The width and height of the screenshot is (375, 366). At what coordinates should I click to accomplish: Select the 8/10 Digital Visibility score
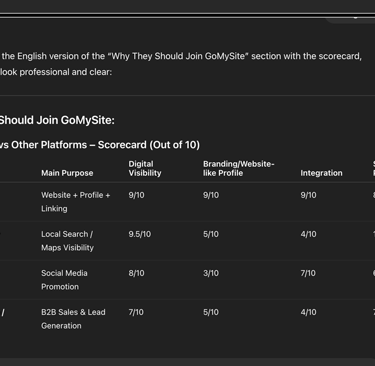point(136,273)
